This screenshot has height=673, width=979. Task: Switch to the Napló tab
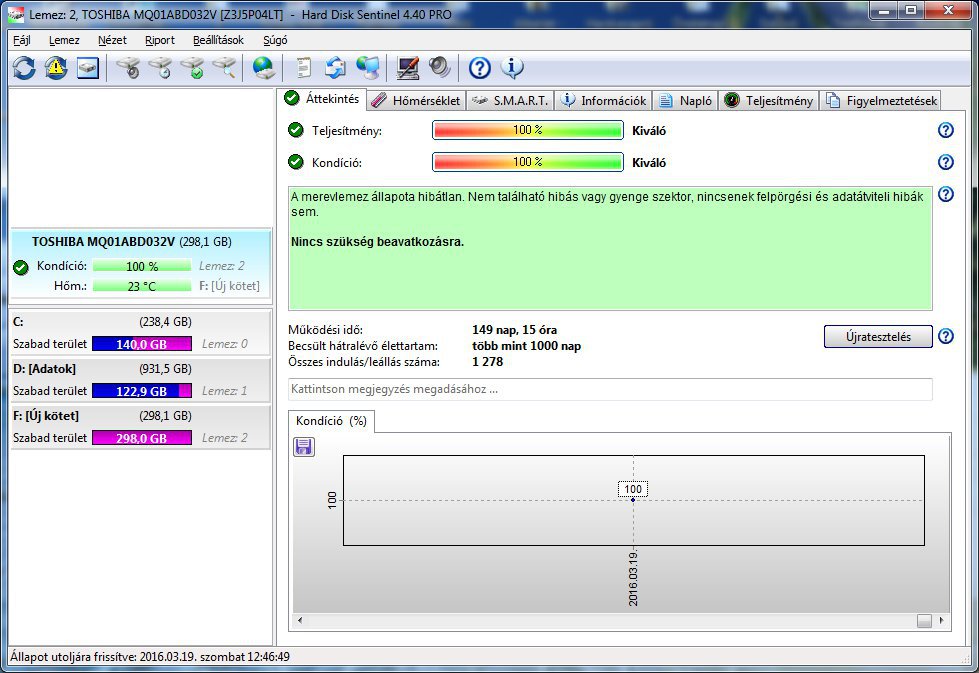686,101
